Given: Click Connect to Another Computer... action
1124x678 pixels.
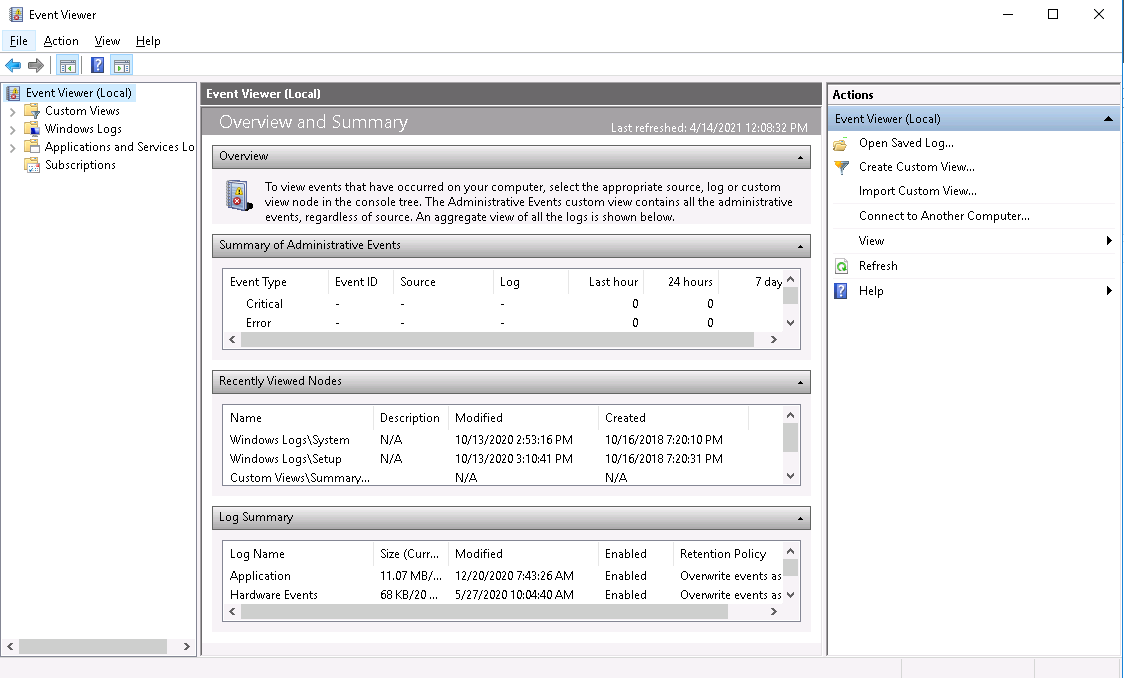Looking at the screenshot, I should point(944,216).
